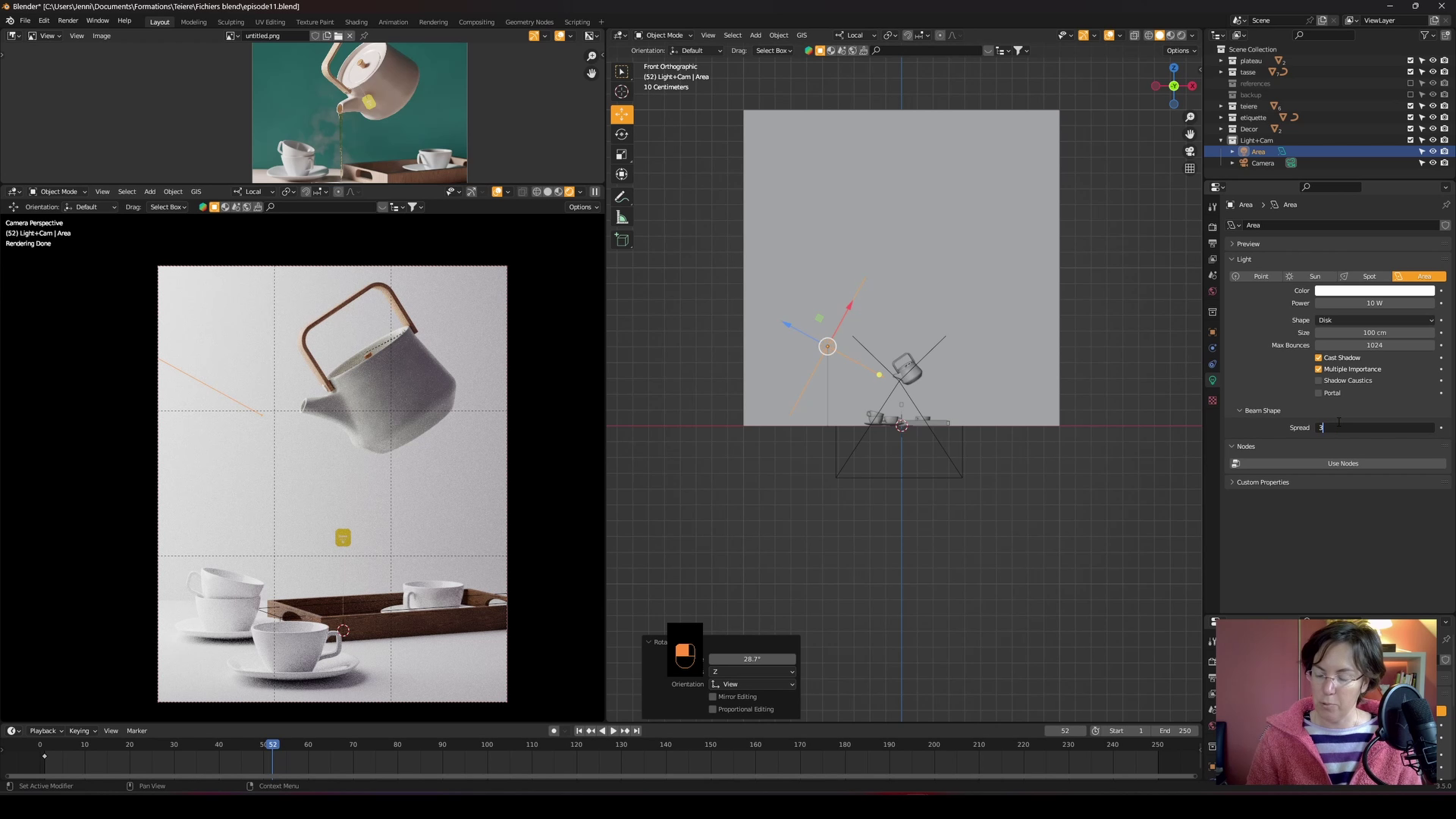
Task: Hide the teiere collection with eye icon
Action: pos(1432,106)
